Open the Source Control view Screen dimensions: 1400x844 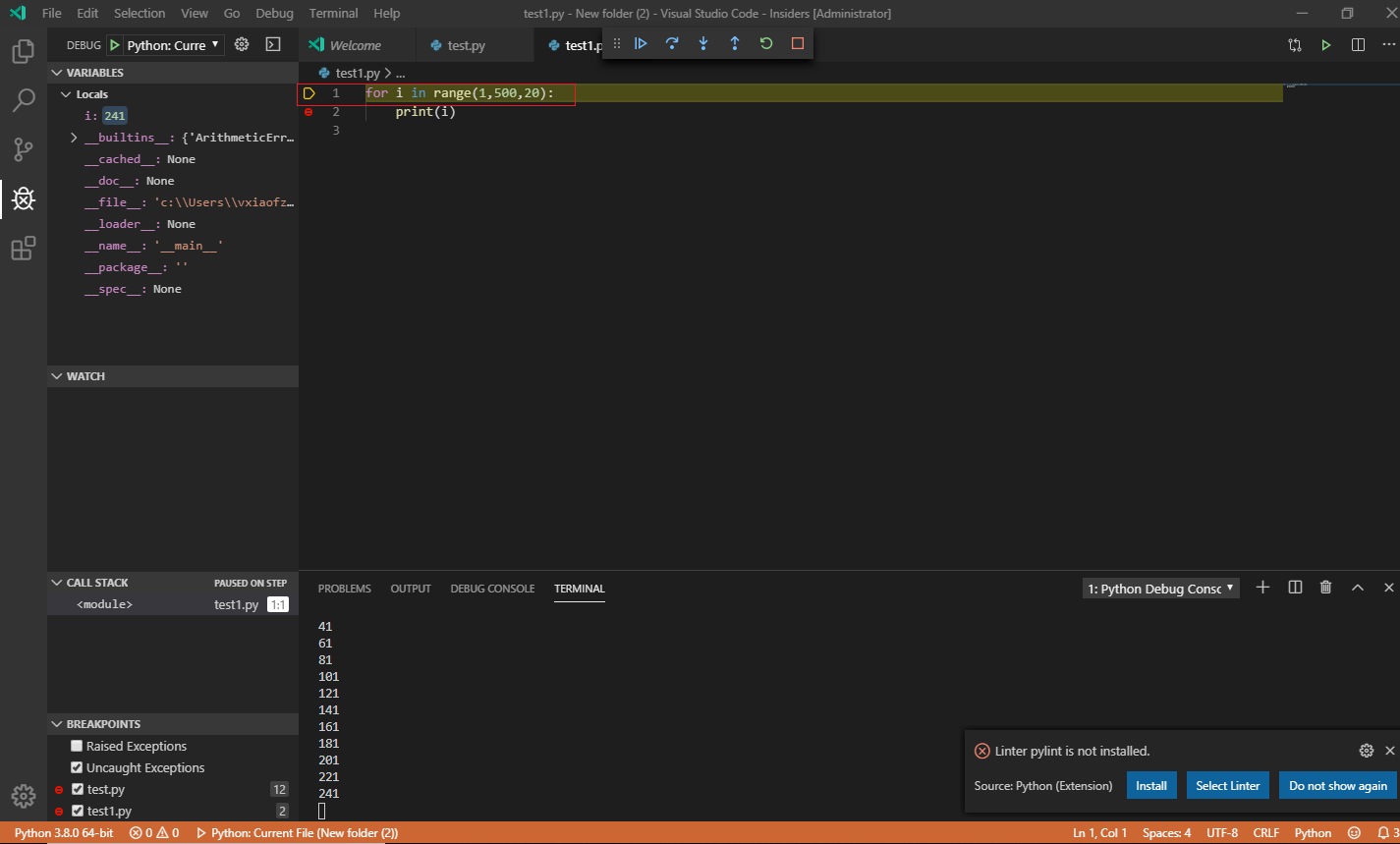(24, 149)
